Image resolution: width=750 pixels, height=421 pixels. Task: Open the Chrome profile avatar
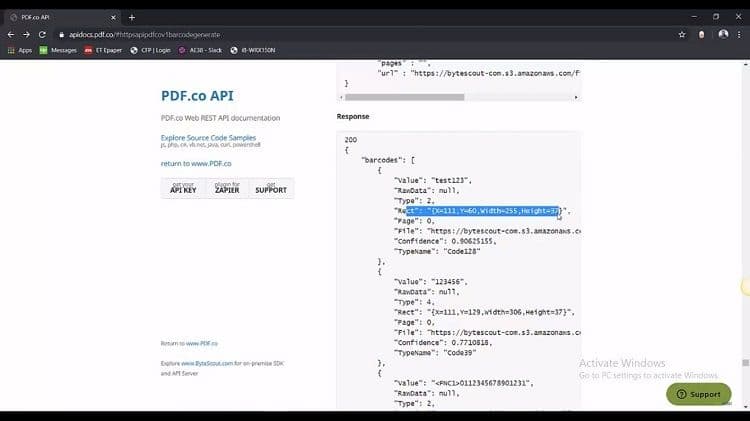[723, 33]
